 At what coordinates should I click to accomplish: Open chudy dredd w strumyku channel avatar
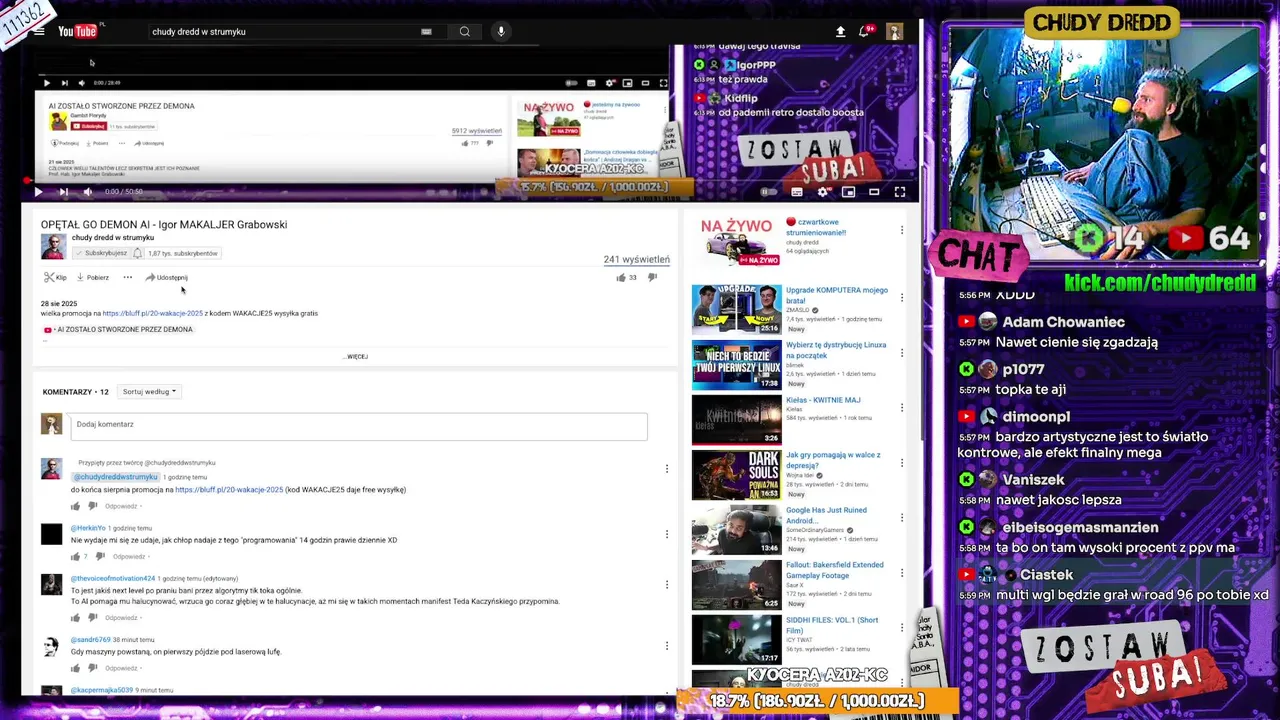[53, 246]
